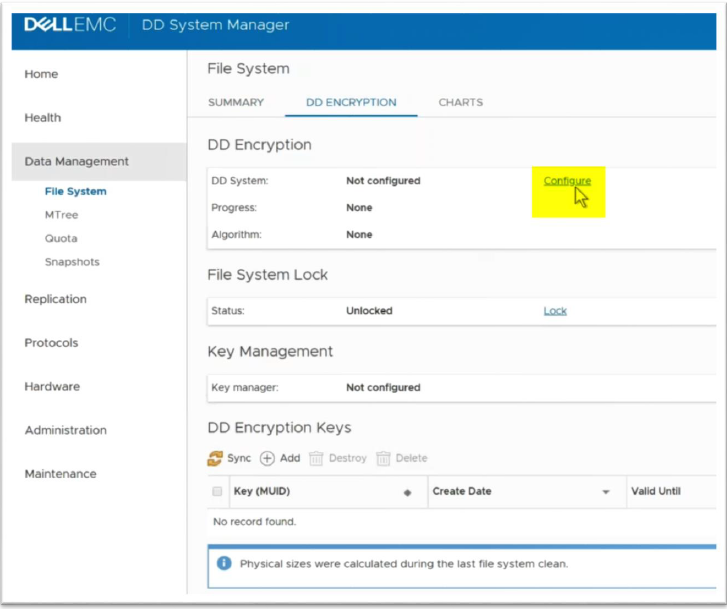Click the Algorithm 'None' value
This screenshot has width=727, height=609.
[359, 235]
